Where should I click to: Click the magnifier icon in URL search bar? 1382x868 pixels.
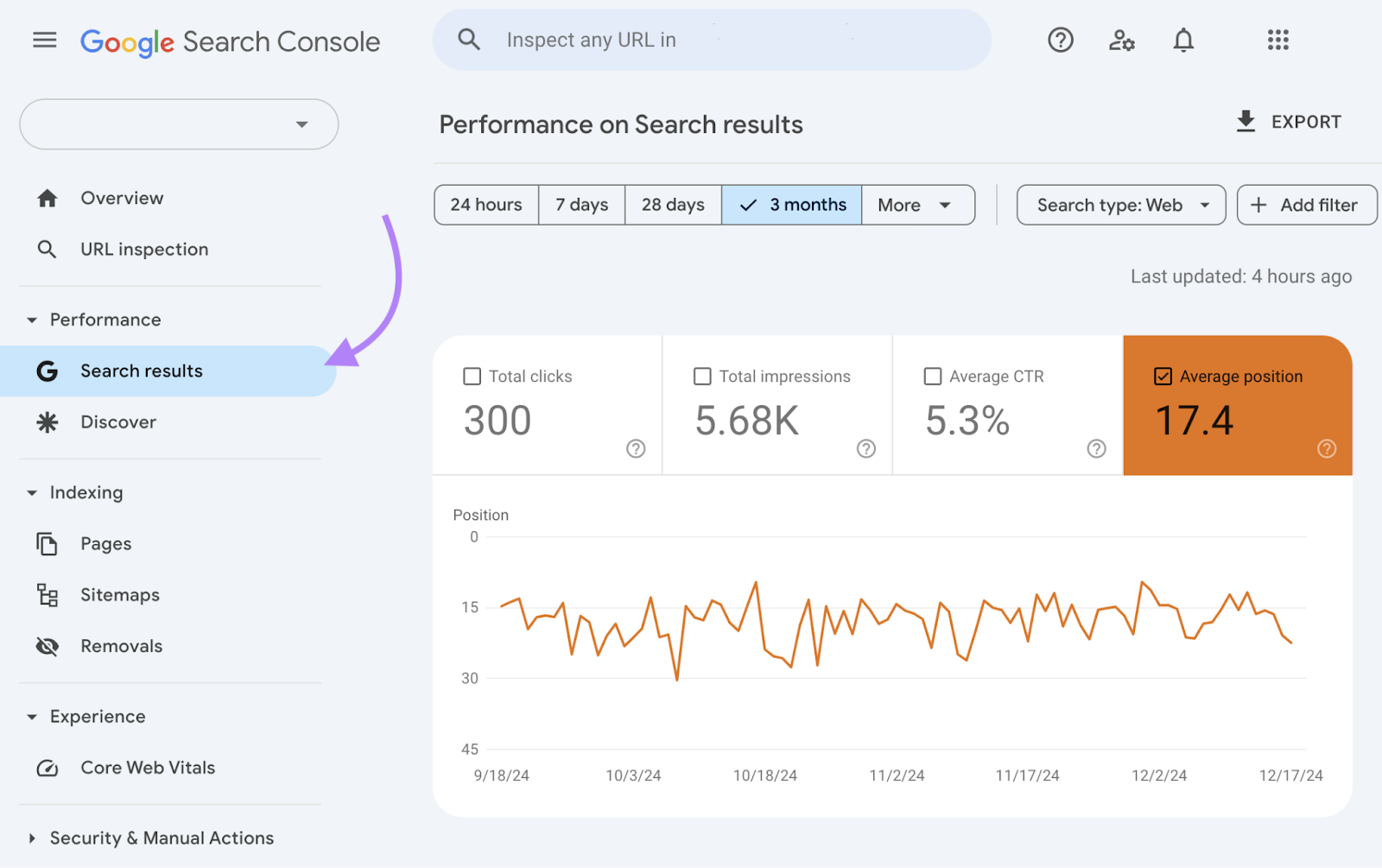(x=469, y=39)
